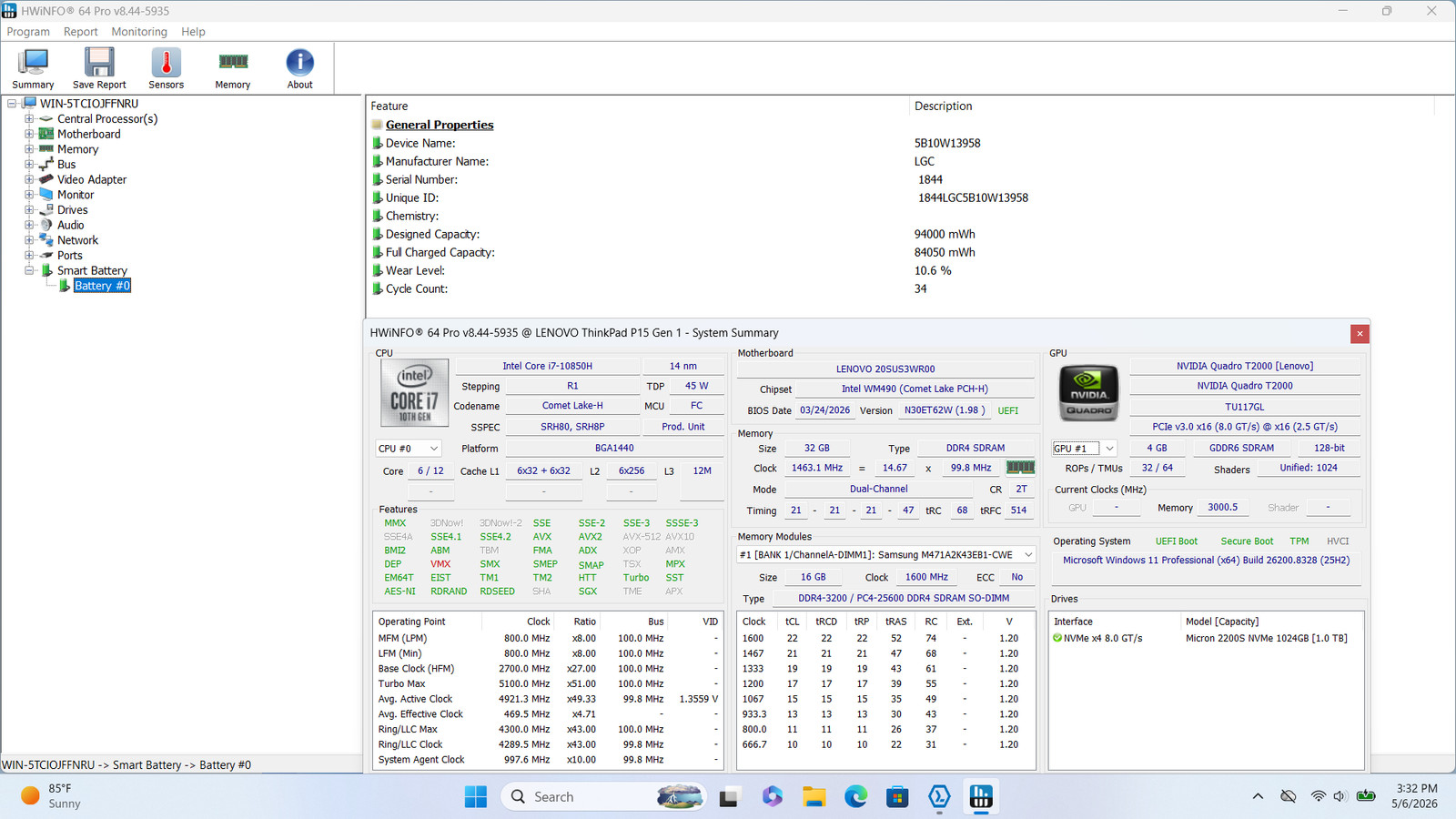Collapse the Smart Battery tree node
Image resolution: width=1456 pixels, height=819 pixels.
tap(29, 270)
